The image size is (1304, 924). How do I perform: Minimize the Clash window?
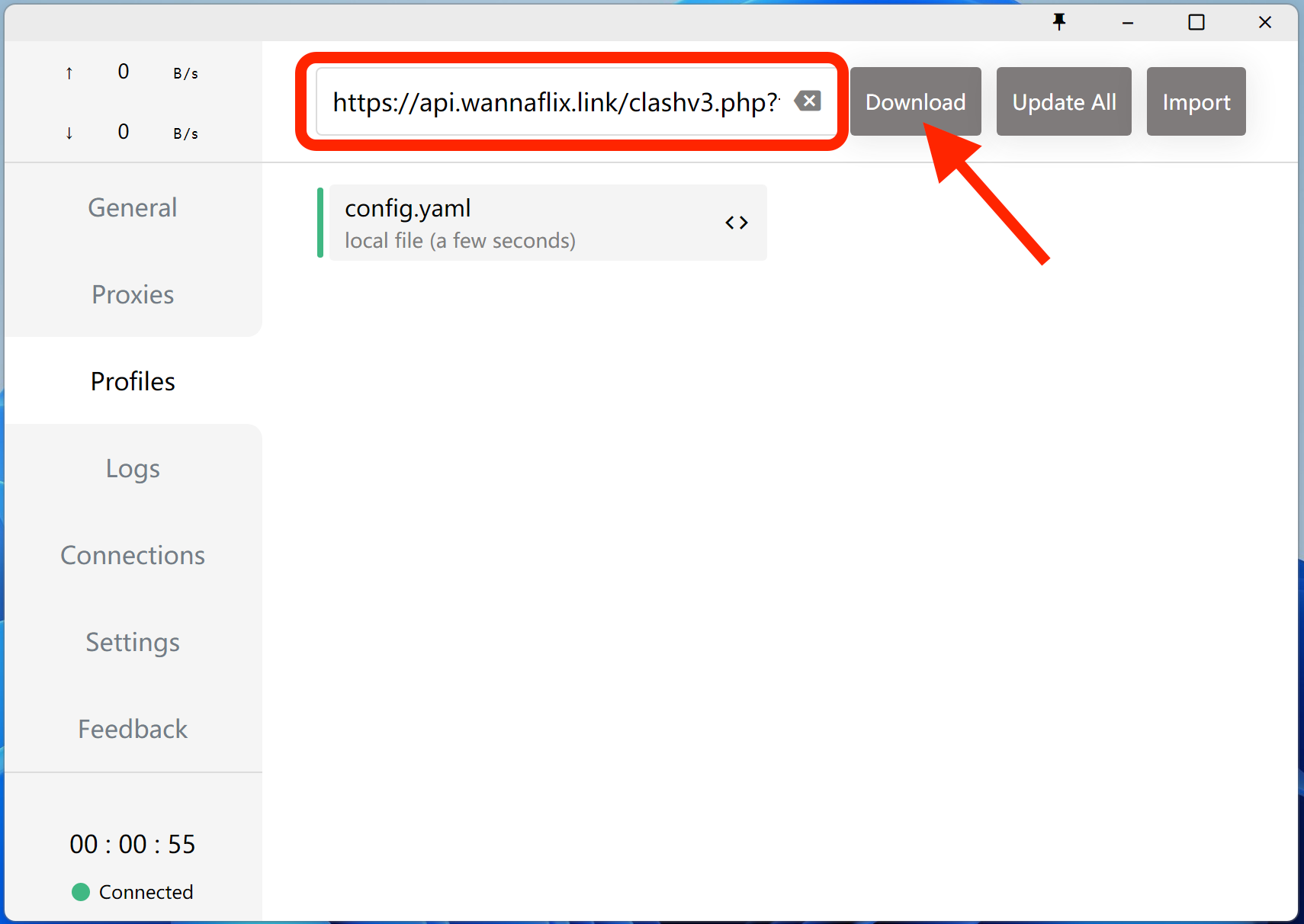pyautogui.click(x=1128, y=22)
